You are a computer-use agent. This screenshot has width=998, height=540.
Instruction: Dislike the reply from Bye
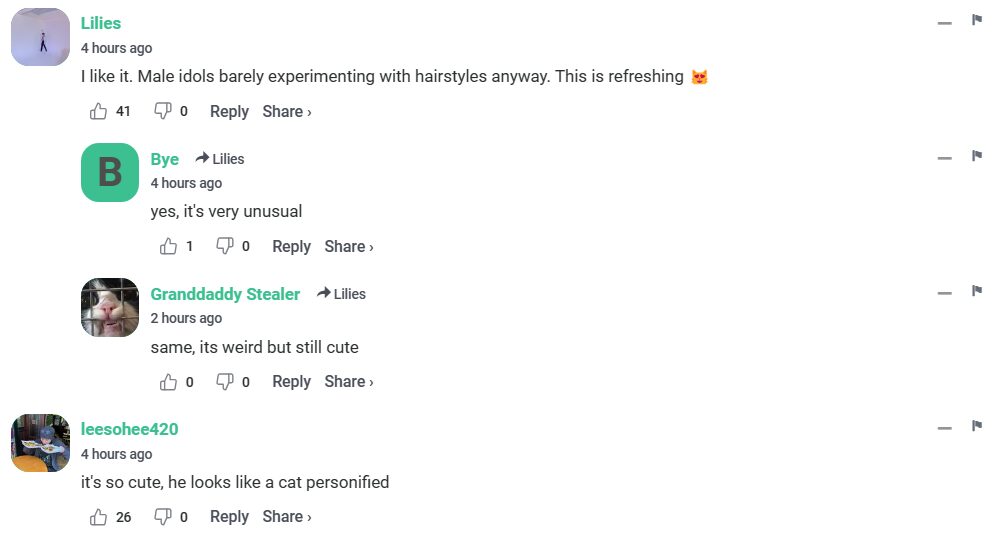(x=225, y=247)
